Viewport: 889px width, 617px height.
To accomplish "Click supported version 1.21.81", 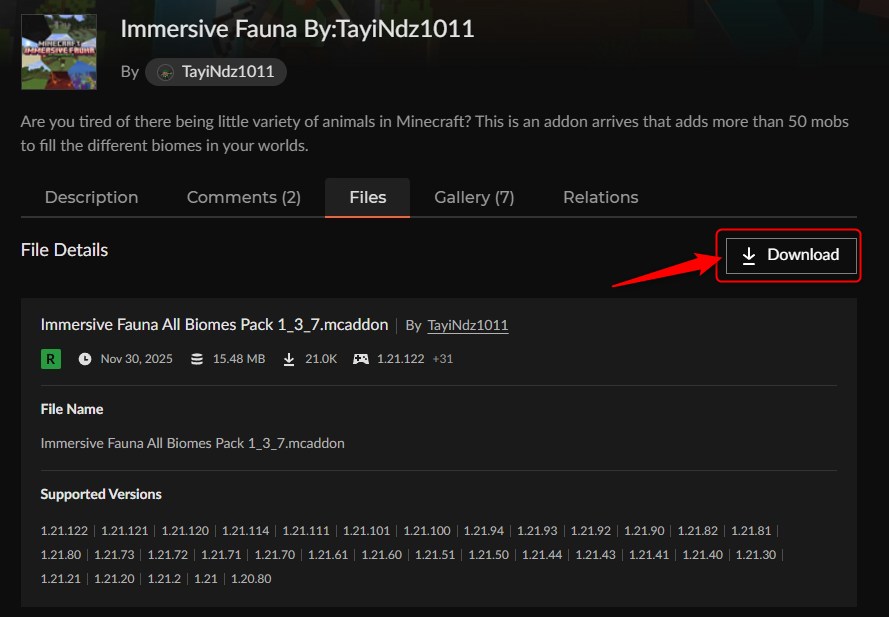I will [x=751, y=531].
